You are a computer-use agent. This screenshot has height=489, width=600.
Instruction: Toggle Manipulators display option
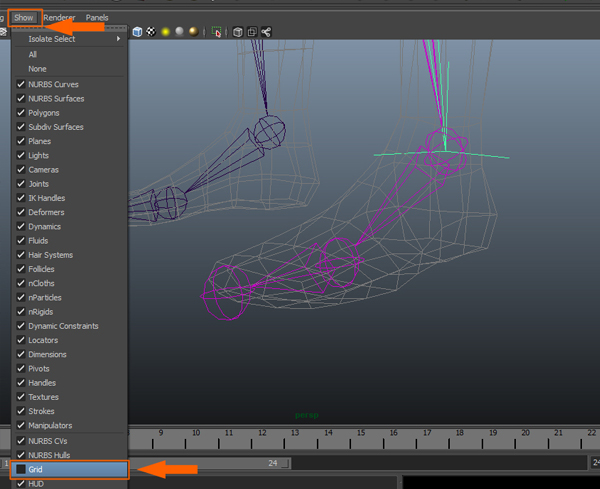[69, 425]
